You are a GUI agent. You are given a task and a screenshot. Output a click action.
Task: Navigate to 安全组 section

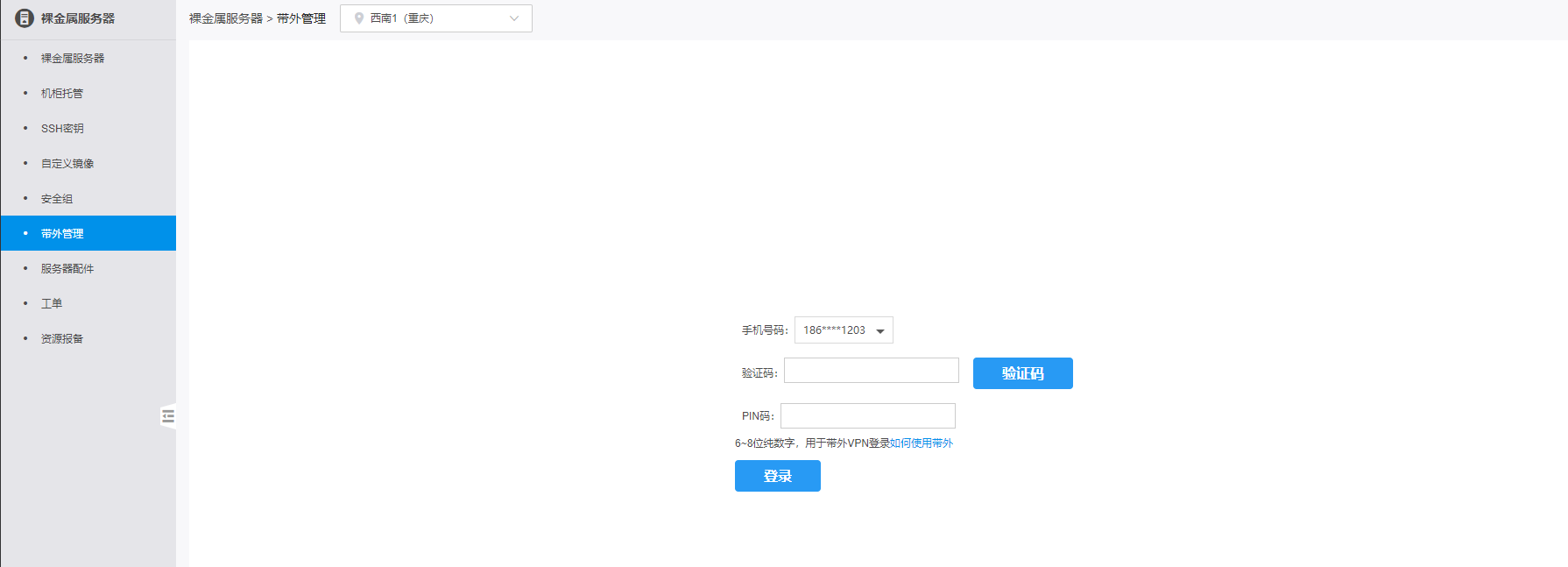point(57,199)
